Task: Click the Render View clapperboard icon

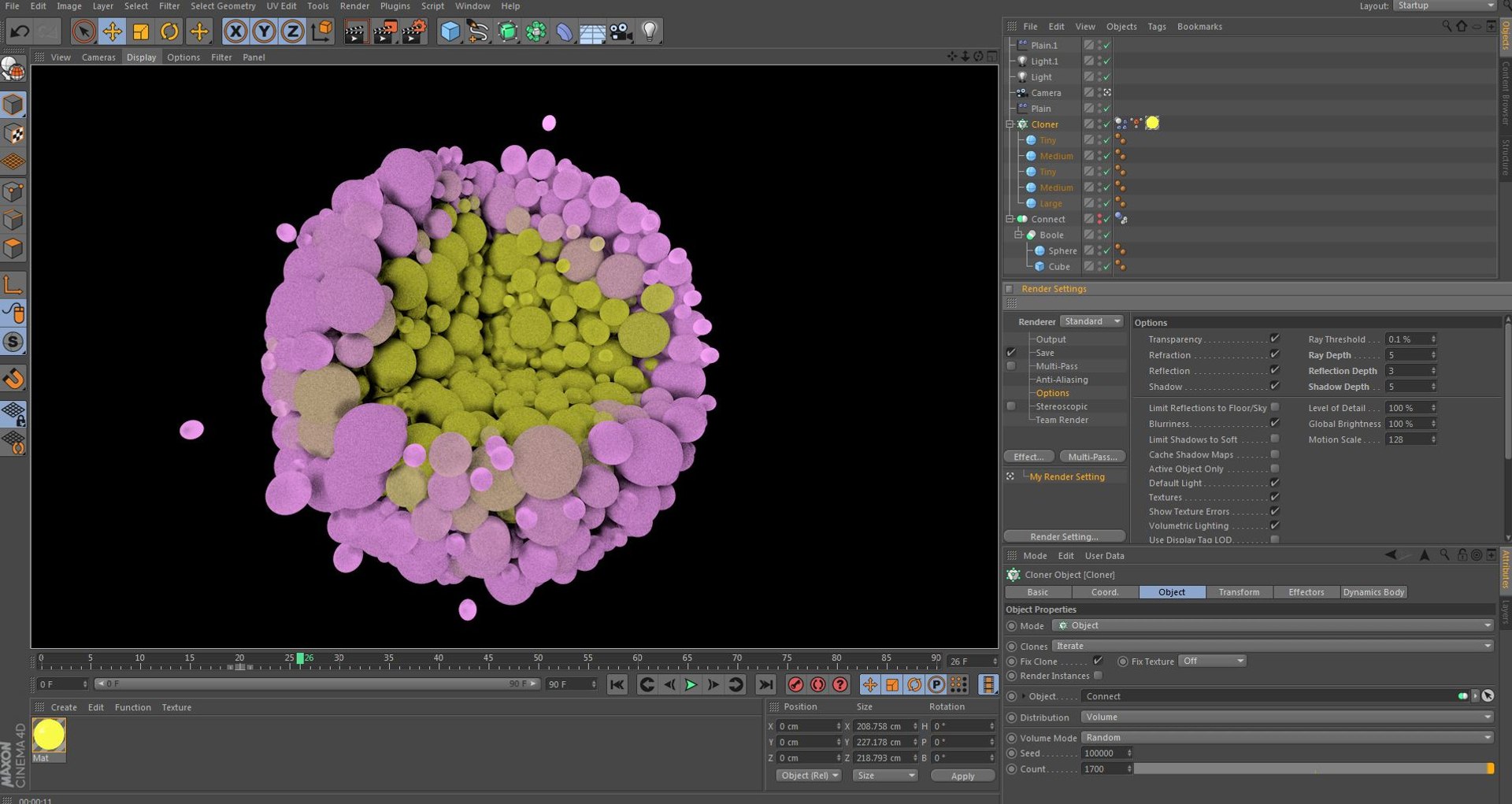Action: click(x=356, y=31)
